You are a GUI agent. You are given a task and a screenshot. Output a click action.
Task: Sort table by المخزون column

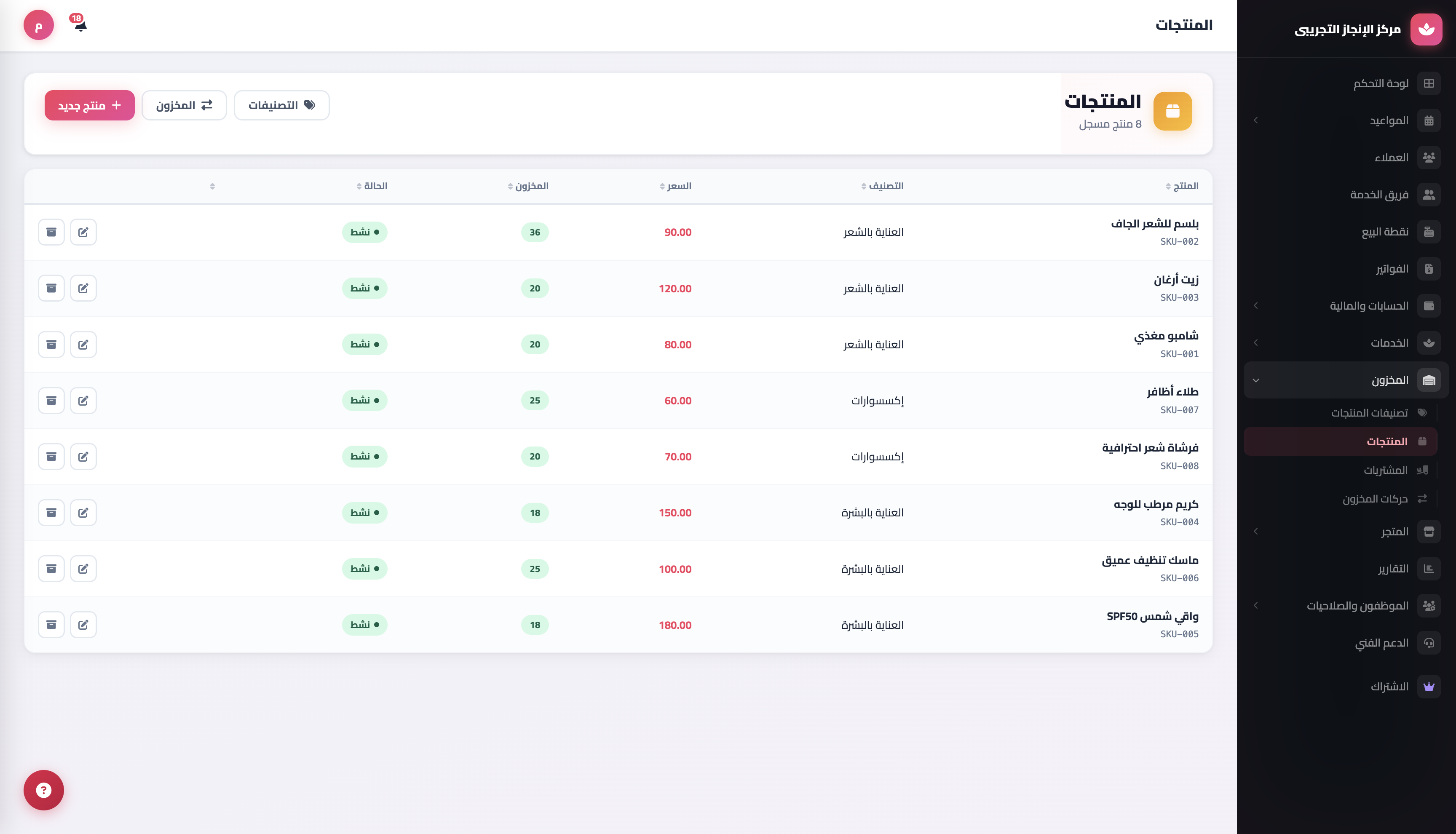point(527,186)
